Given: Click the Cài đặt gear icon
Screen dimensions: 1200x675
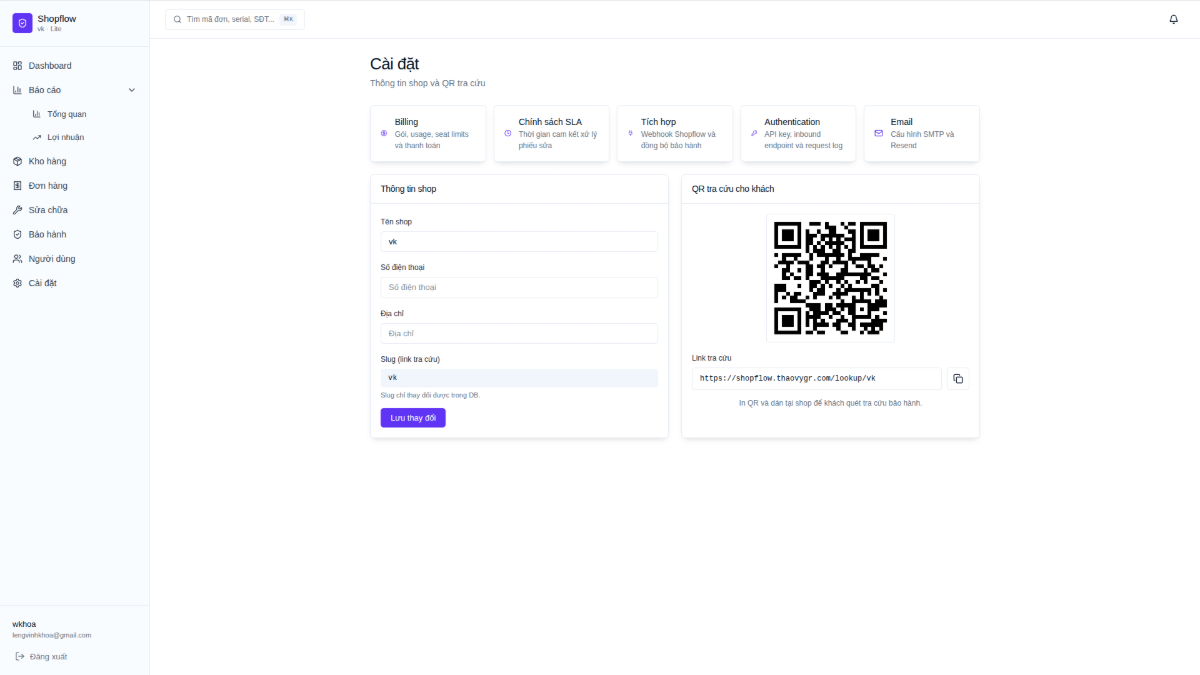Looking at the screenshot, I should coord(17,283).
